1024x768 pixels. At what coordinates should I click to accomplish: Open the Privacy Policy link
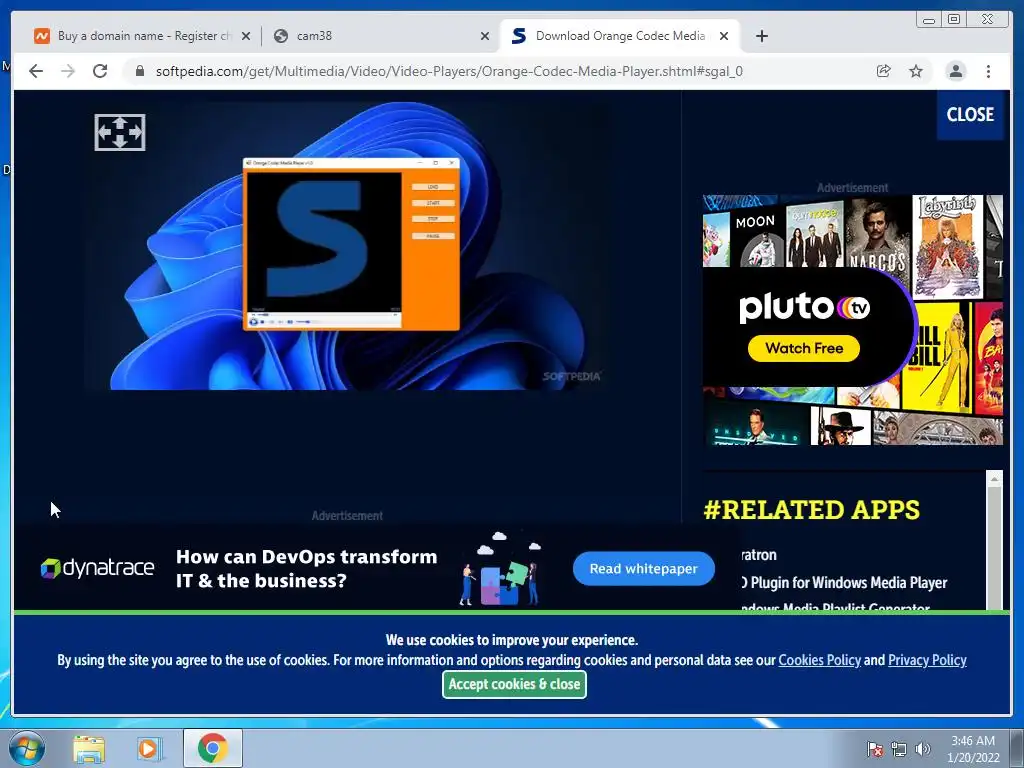point(927,660)
